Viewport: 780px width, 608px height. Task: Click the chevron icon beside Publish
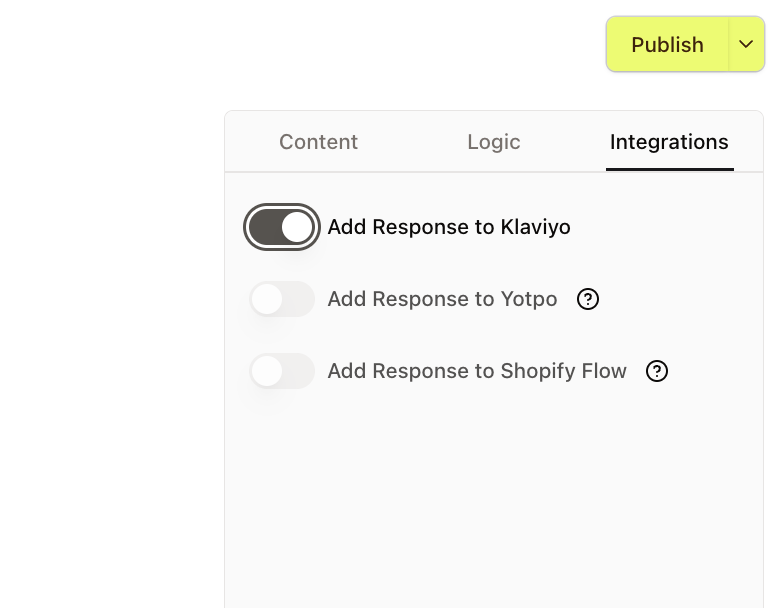pyautogui.click(x=746, y=45)
